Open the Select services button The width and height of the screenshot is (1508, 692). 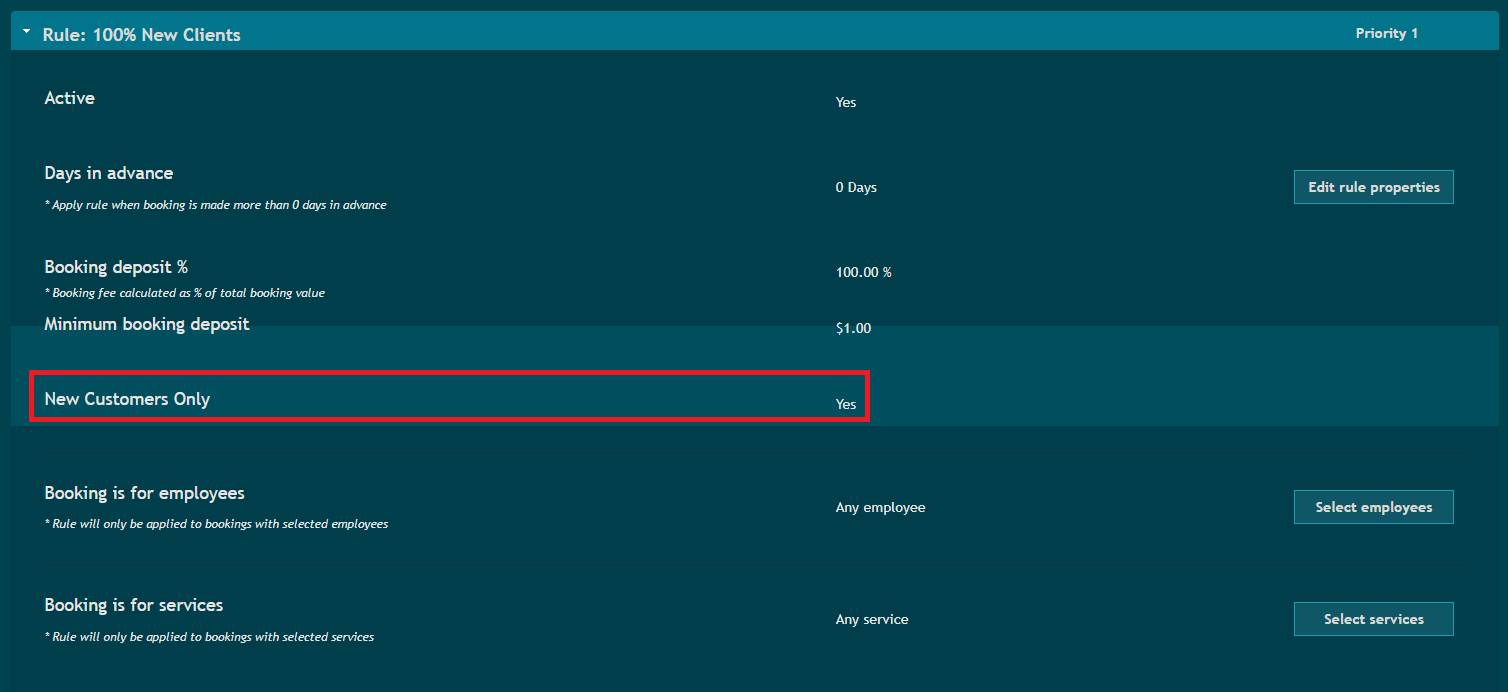coord(1373,619)
